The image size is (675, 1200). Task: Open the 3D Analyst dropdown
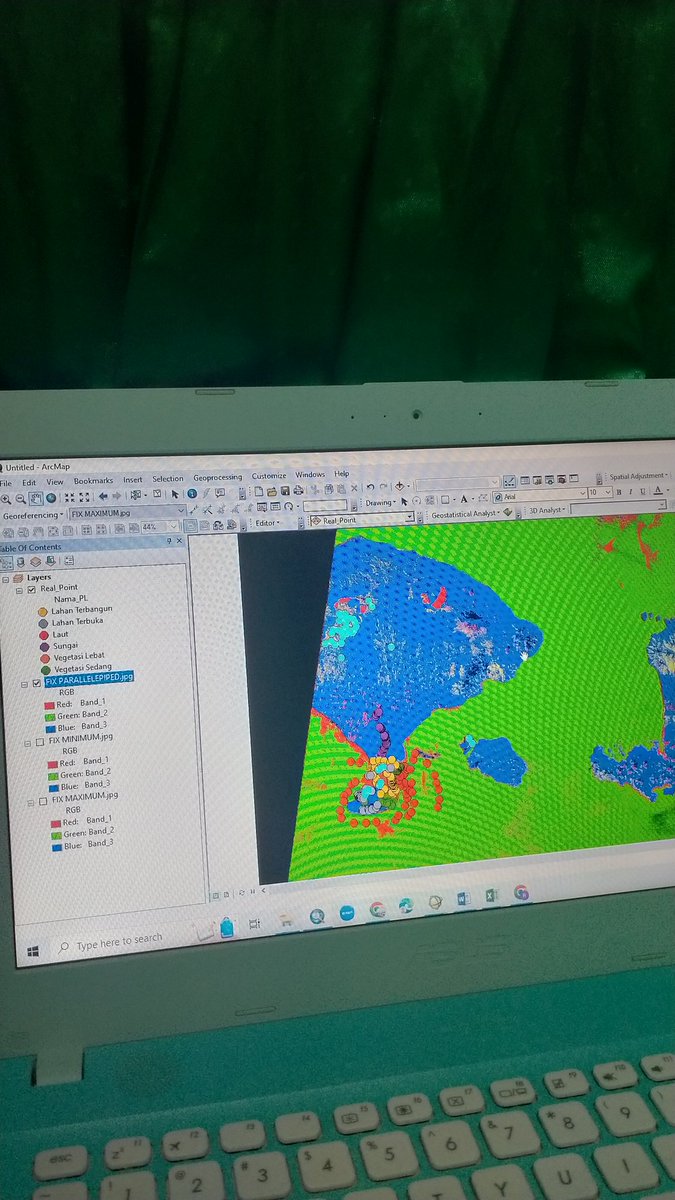[548, 510]
